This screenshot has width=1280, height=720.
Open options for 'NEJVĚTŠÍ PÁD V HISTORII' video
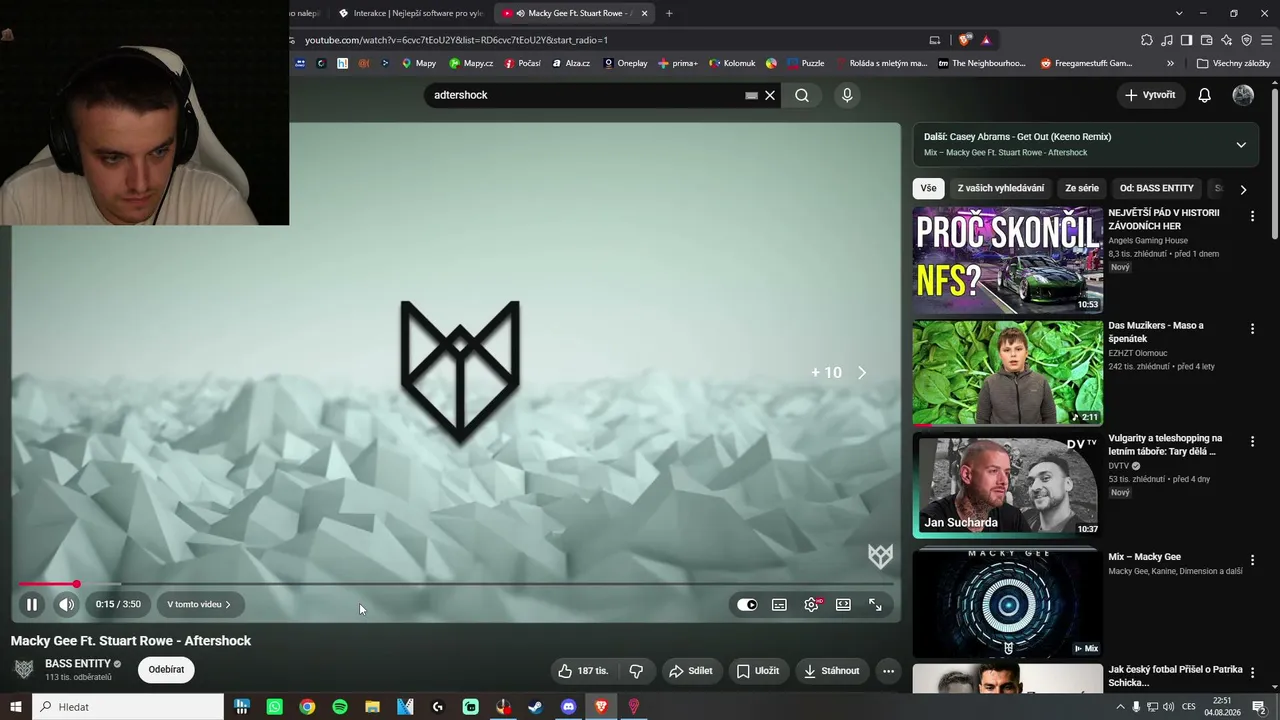pyautogui.click(x=1252, y=216)
